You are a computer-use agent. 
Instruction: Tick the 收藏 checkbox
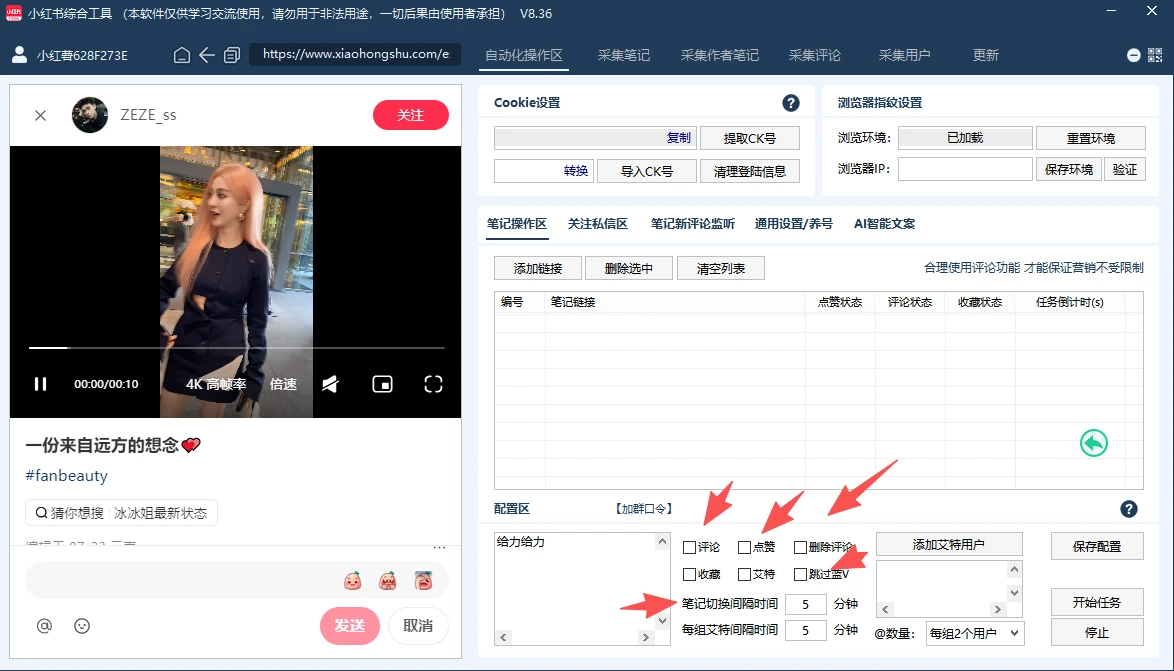coord(690,574)
